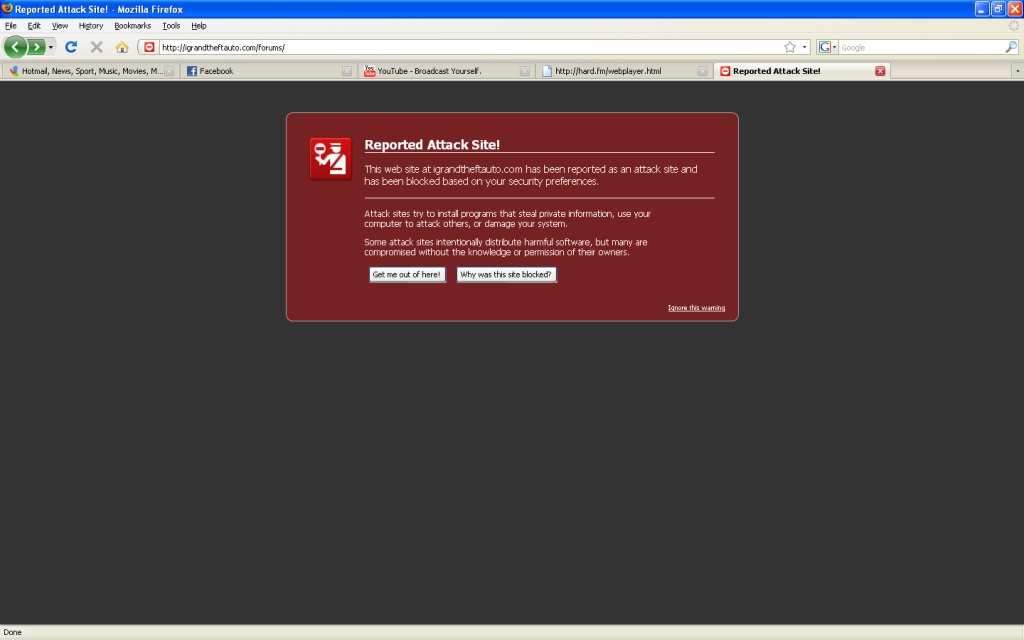
Task: Switch to the YouTube - Broadcast Yourself tab
Action: click(x=446, y=71)
